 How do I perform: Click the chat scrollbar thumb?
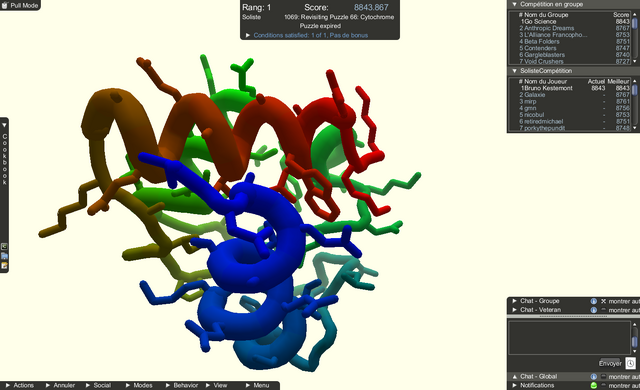click(634, 342)
